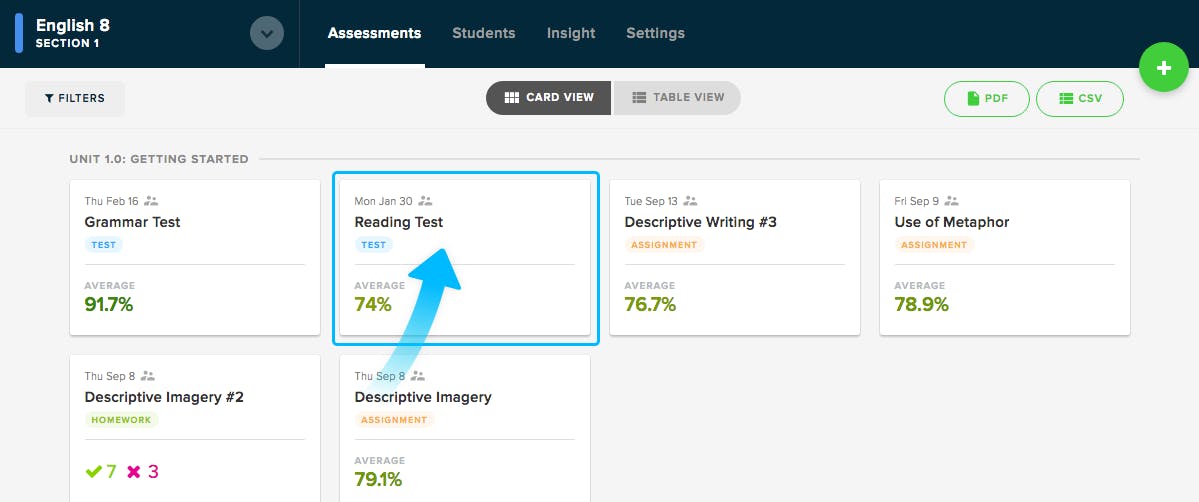
Task: Select the Assessments tab
Action: 375,33
